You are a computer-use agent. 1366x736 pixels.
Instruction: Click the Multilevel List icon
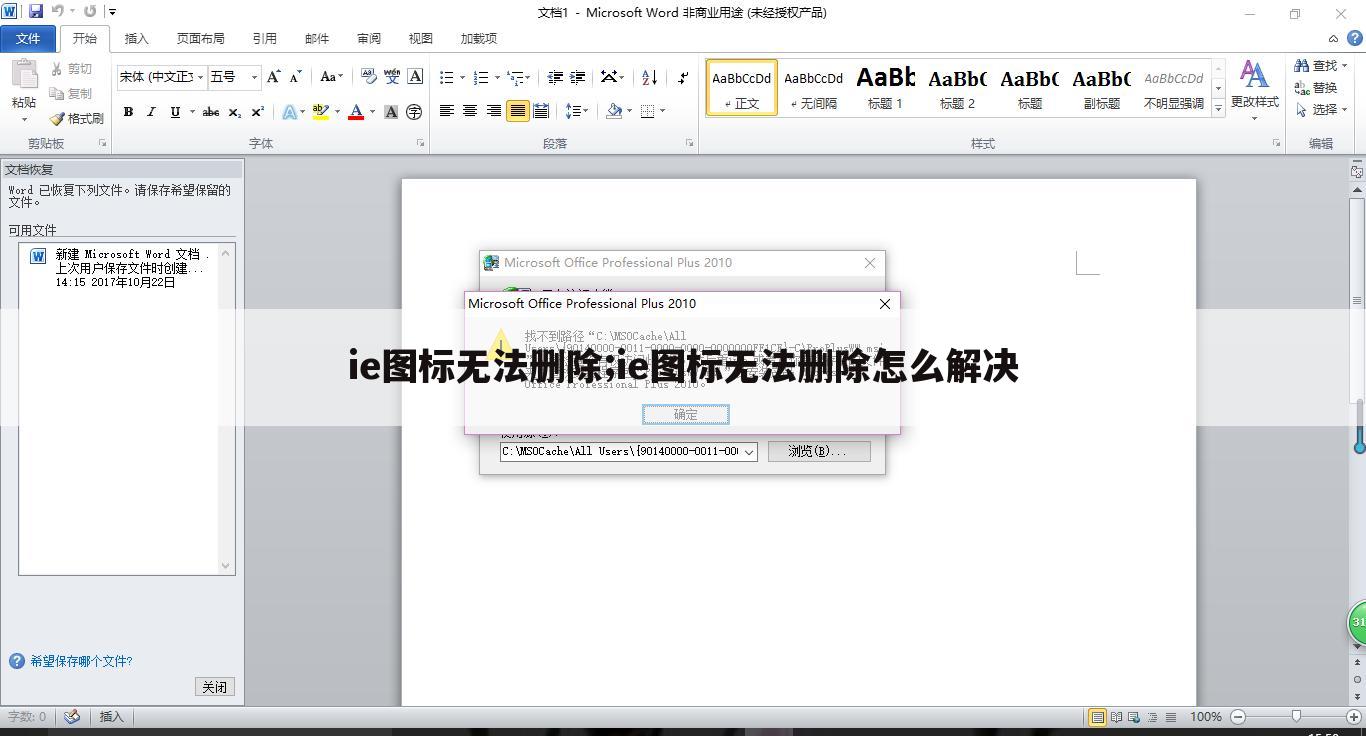[515, 77]
